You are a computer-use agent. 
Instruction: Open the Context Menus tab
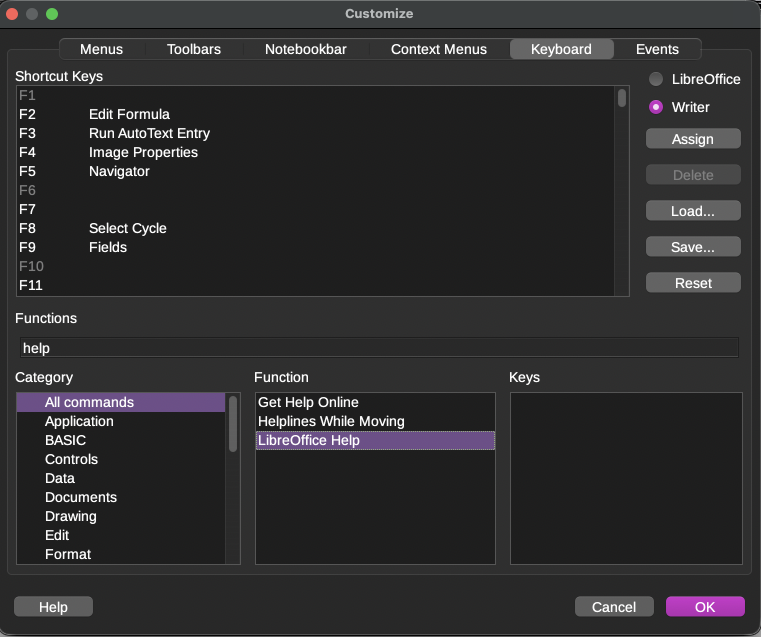click(x=438, y=49)
